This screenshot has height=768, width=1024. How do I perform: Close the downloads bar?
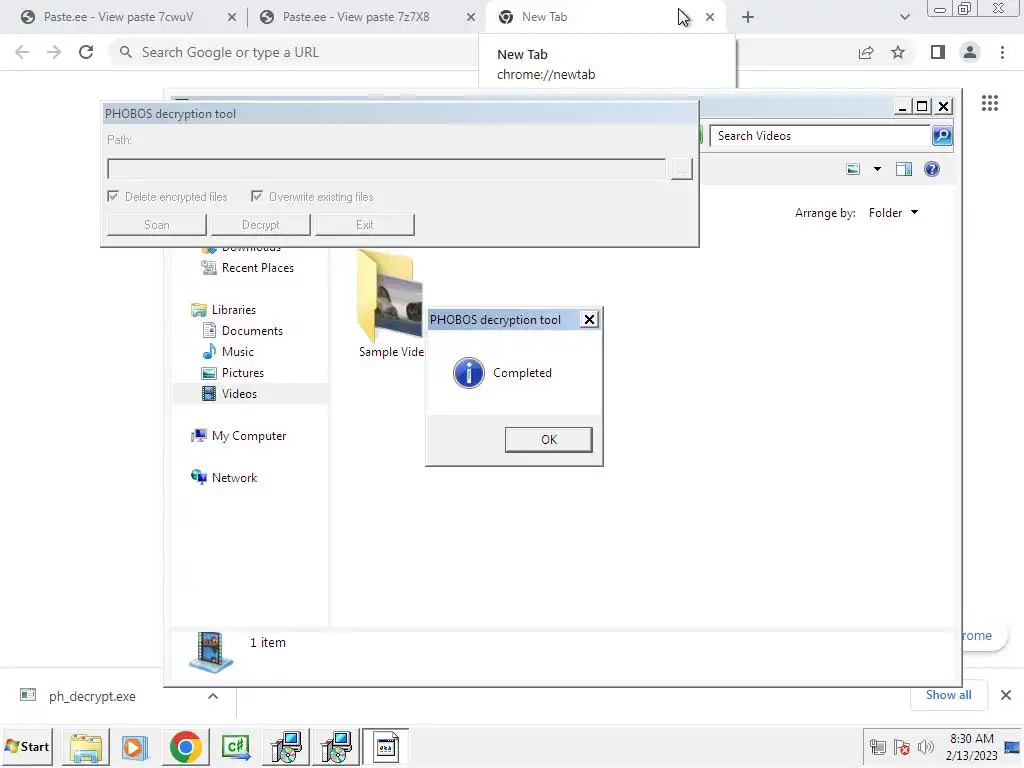[1006, 695]
